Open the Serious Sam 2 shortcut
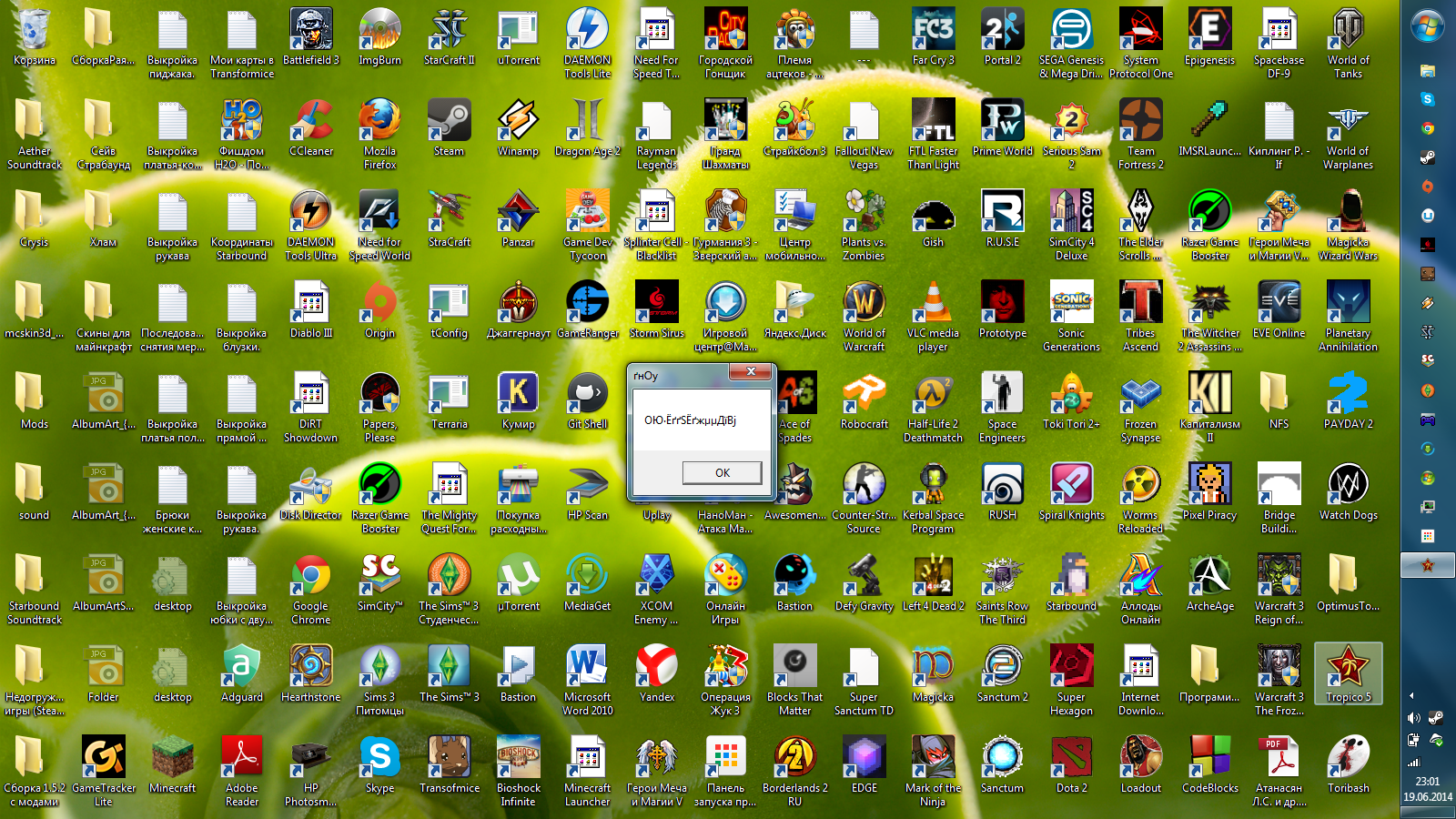 pyautogui.click(x=1072, y=135)
